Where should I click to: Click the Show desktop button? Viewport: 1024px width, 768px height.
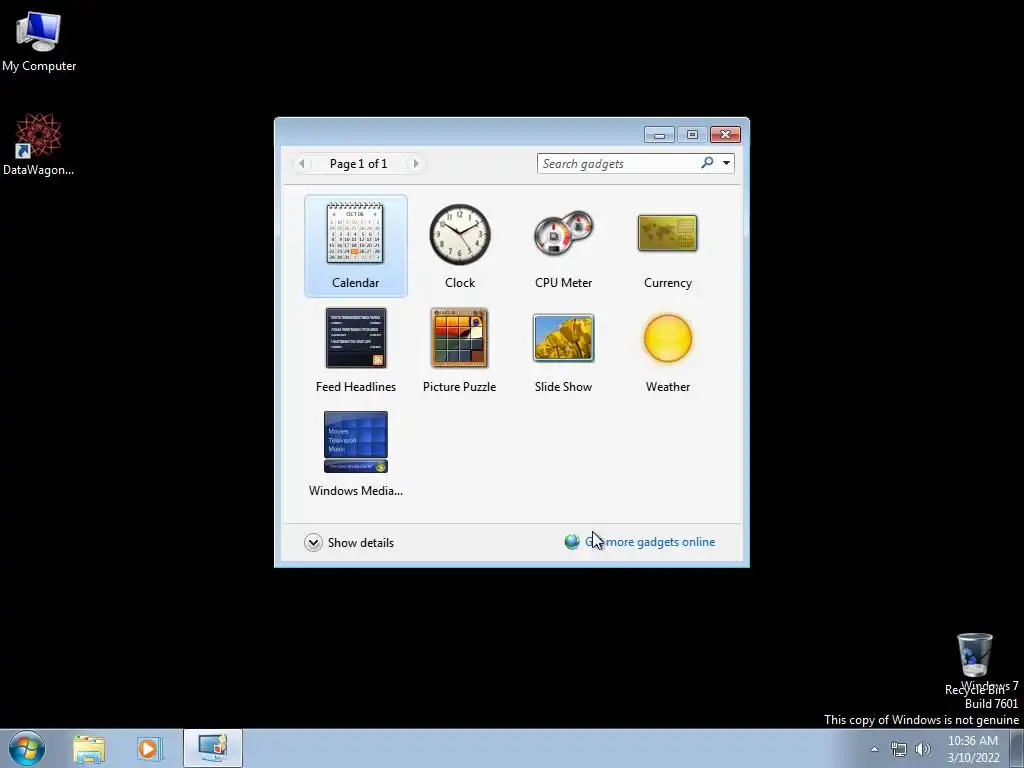(1017, 748)
